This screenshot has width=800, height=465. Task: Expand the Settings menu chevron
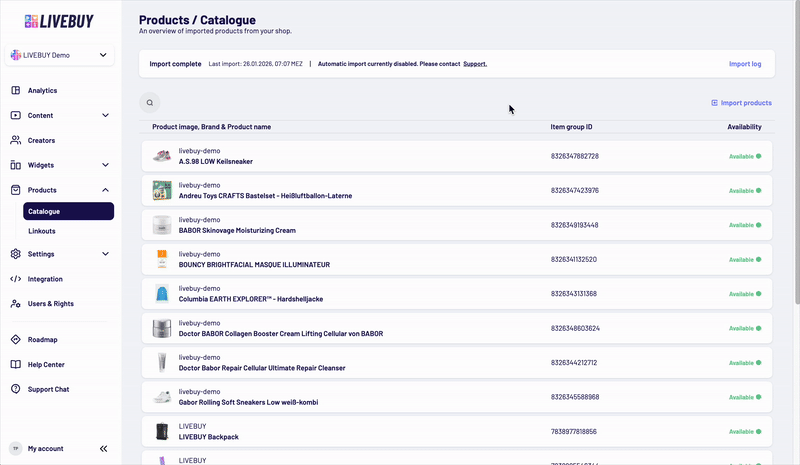point(105,254)
